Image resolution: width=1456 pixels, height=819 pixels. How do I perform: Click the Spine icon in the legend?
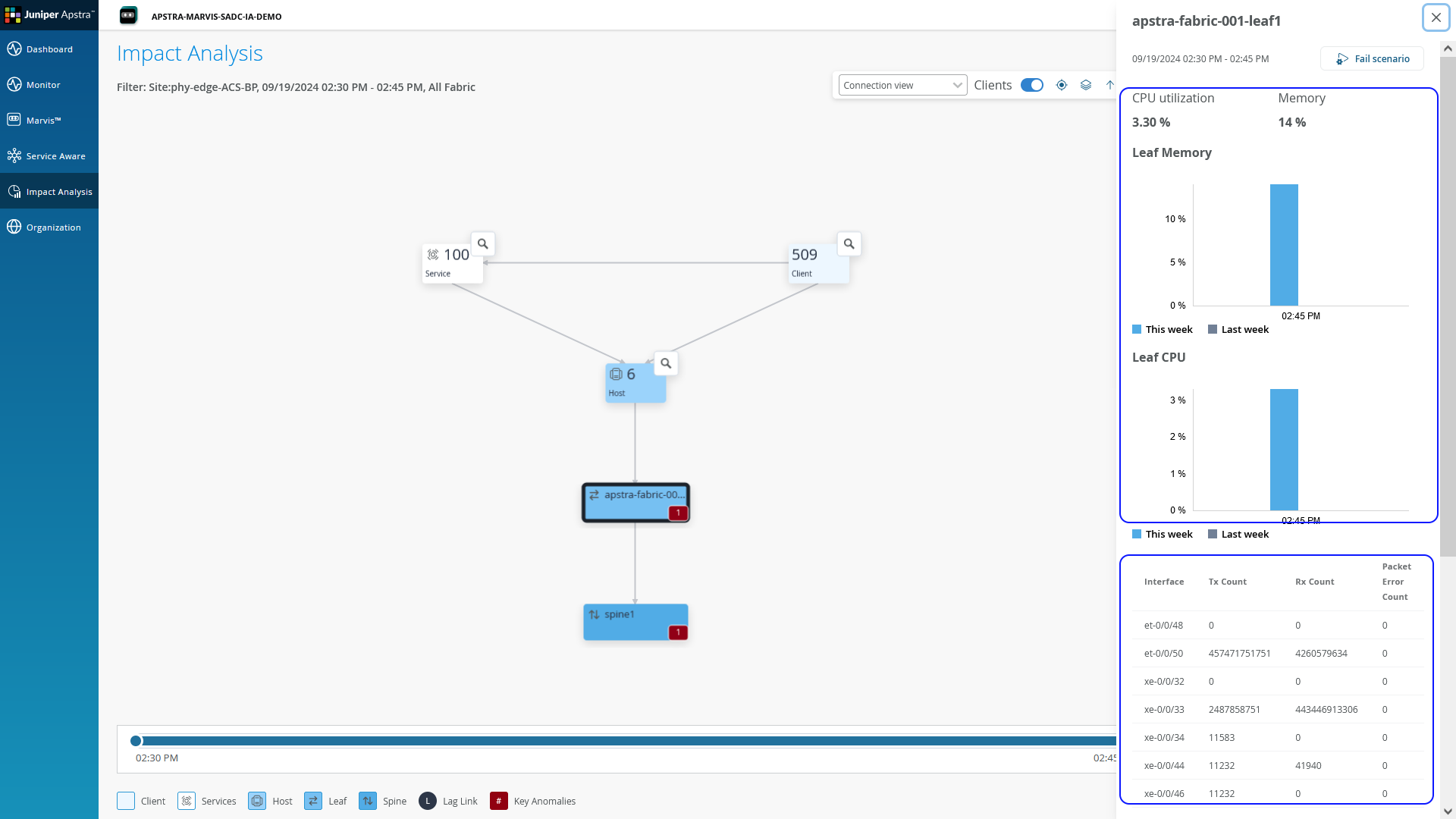click(368, 800)
